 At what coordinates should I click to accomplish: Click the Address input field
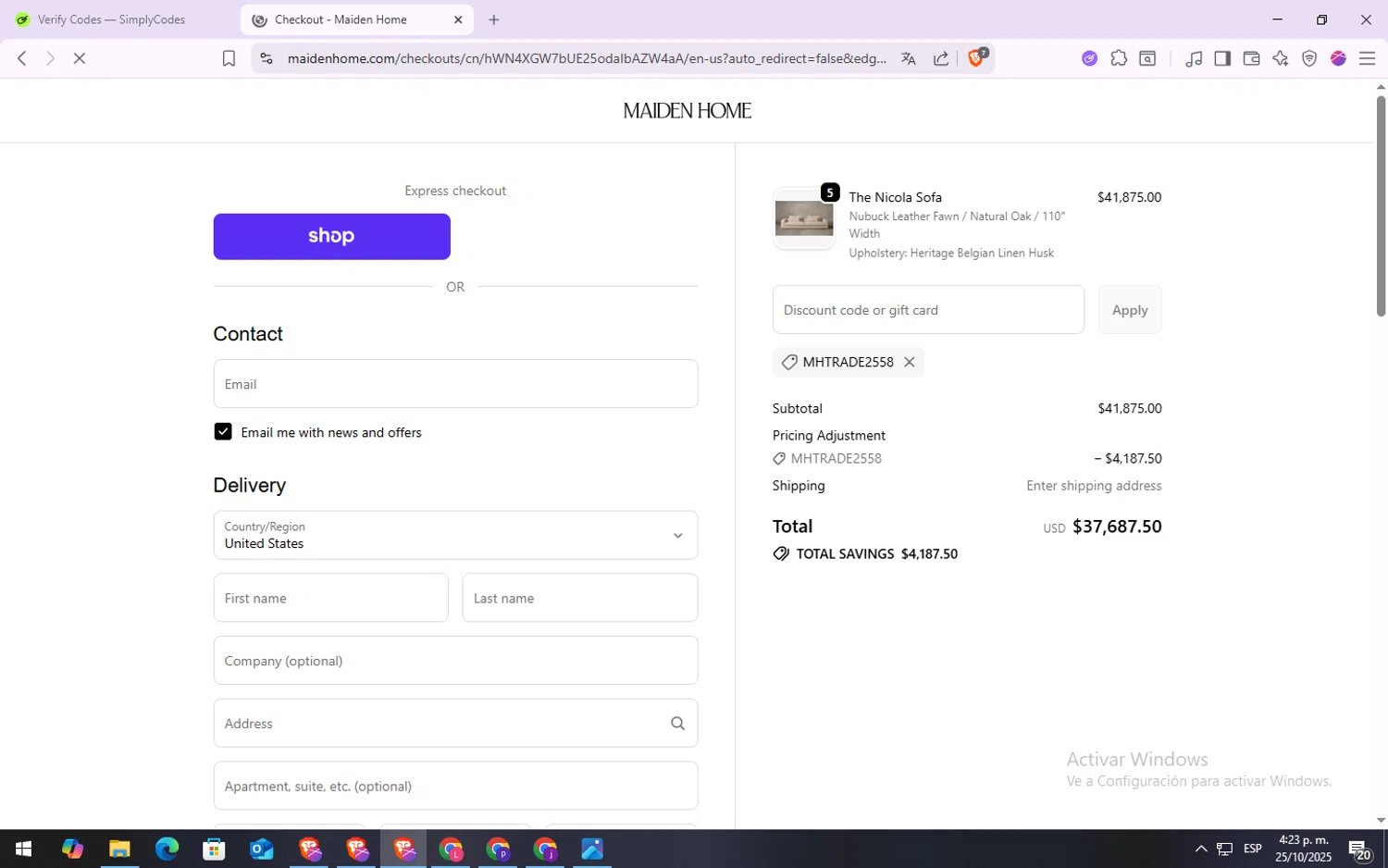tap(455, 724)
